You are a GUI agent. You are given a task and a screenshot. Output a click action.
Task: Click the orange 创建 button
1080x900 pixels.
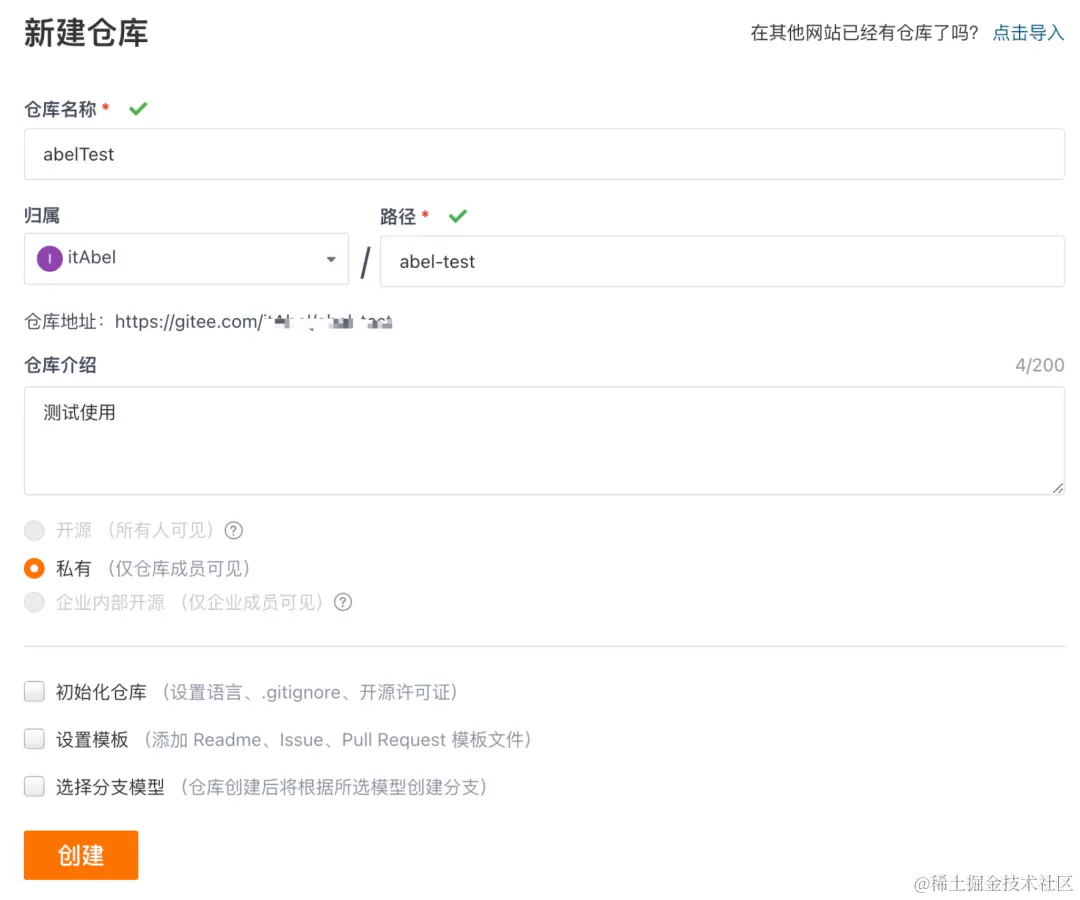(81, 855)
